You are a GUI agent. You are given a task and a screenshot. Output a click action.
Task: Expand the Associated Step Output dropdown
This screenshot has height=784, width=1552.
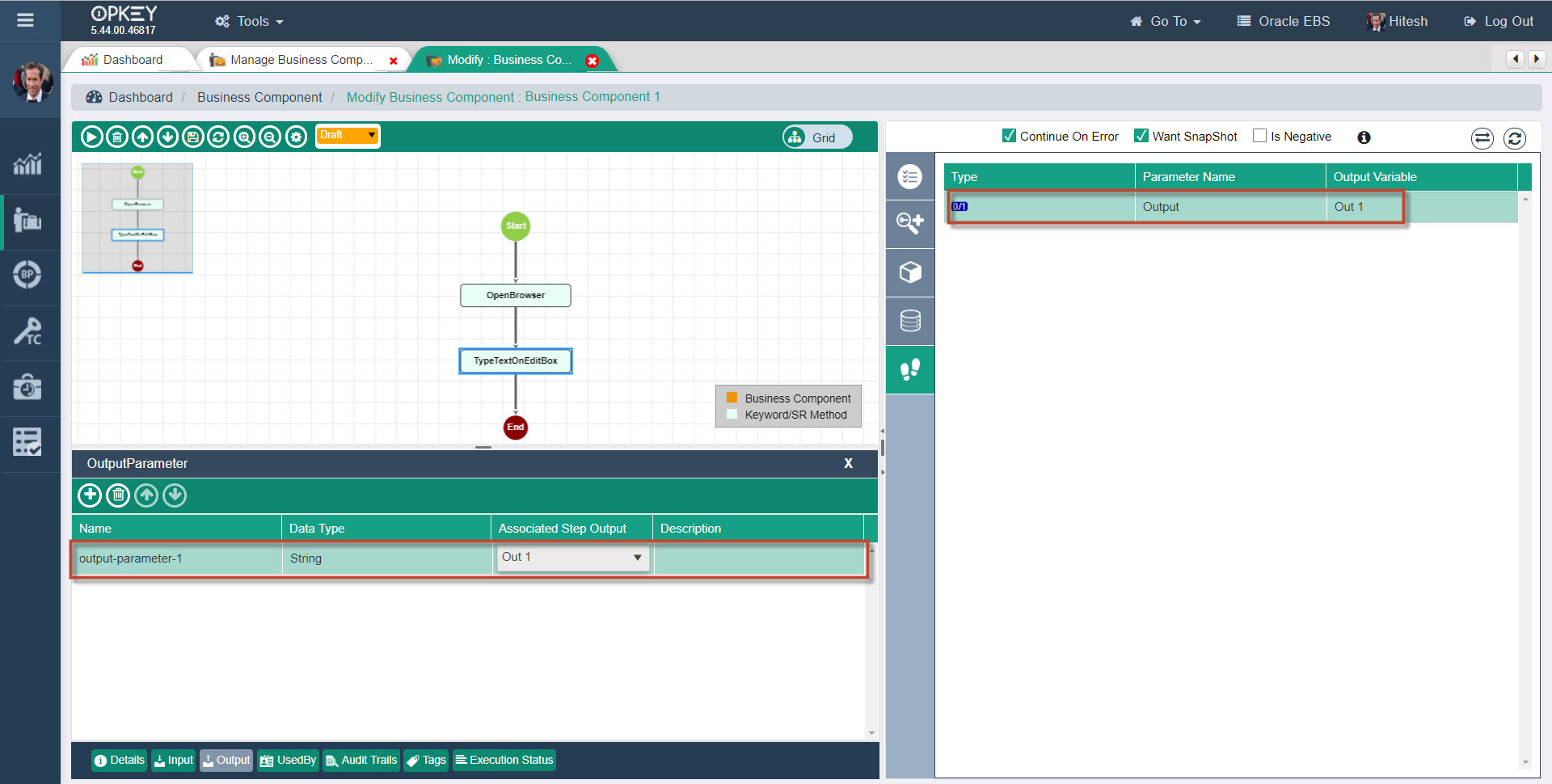click(637, 558)
